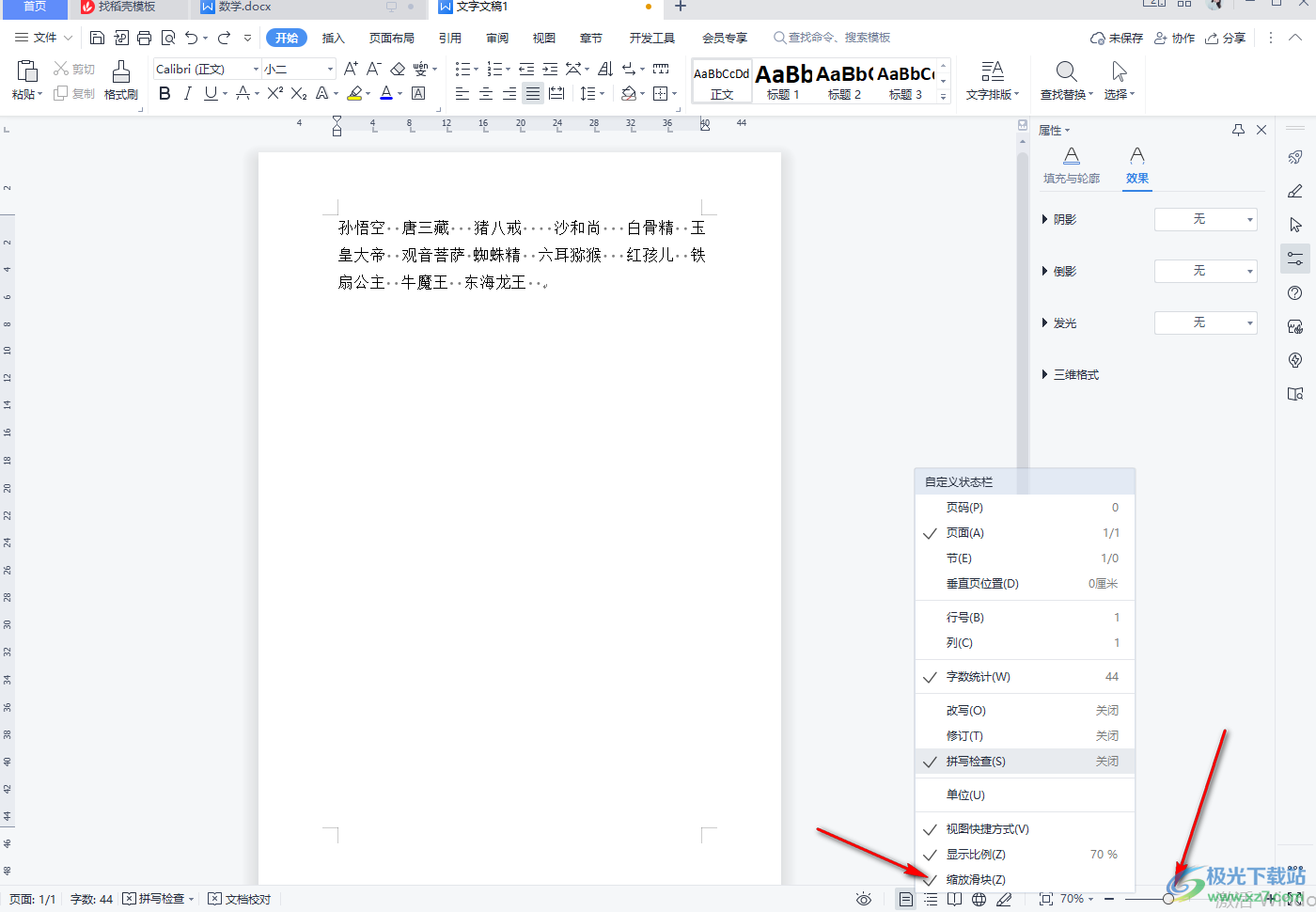Click the Redo arrow icon
This screenshot has height=912, width=1316.
pyautogui.click(x=224, y=38)
